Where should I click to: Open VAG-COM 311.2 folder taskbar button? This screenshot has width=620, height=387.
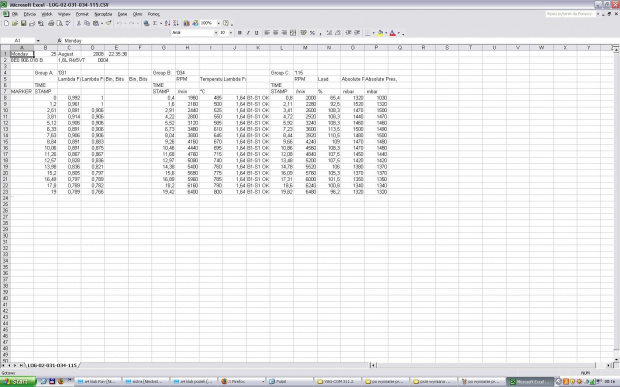[338, 381]
